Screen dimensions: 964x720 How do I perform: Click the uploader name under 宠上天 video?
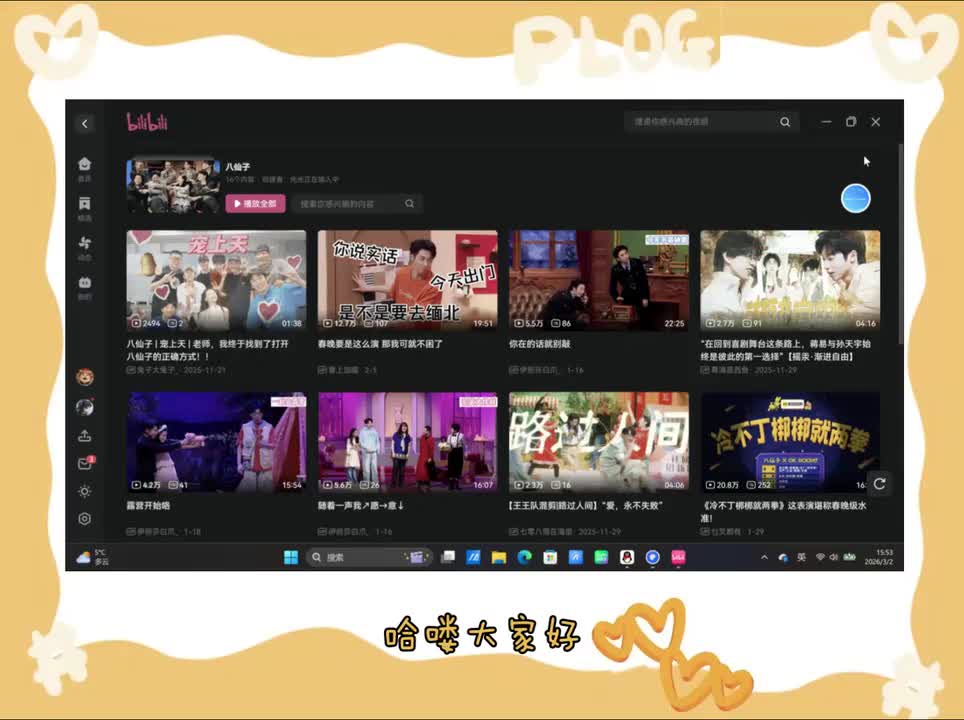coord(156,370)
